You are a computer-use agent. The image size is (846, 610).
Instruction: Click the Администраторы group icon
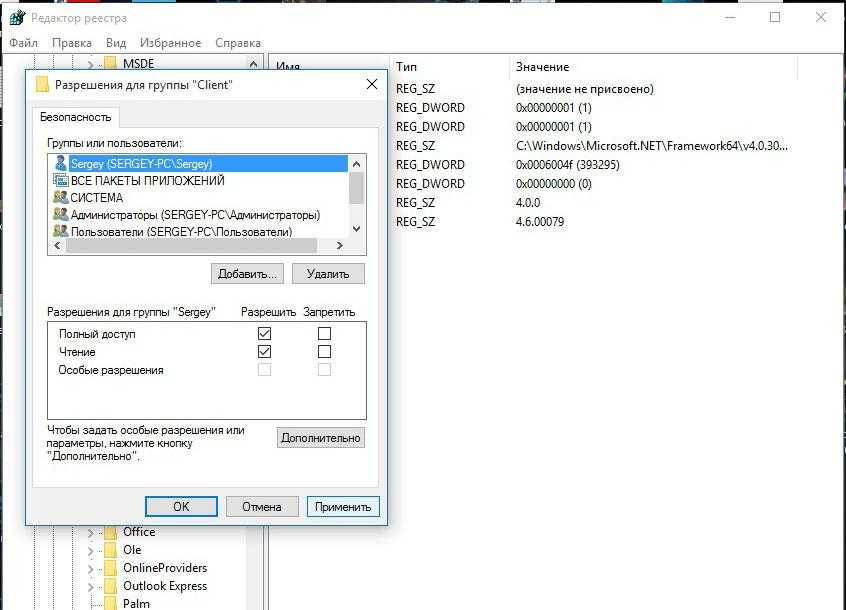click(61, 215)
